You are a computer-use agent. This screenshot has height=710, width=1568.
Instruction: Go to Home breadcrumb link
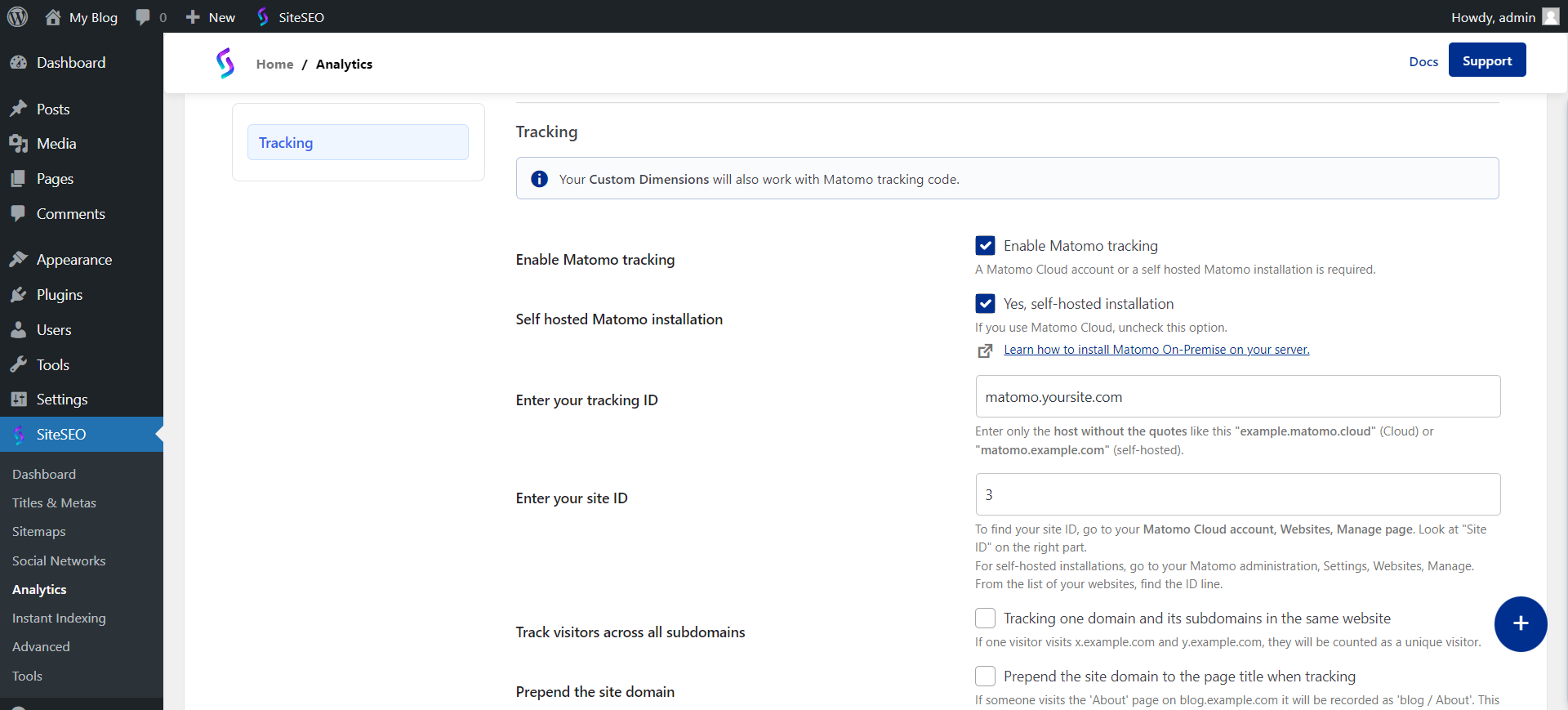coord(274,64)
